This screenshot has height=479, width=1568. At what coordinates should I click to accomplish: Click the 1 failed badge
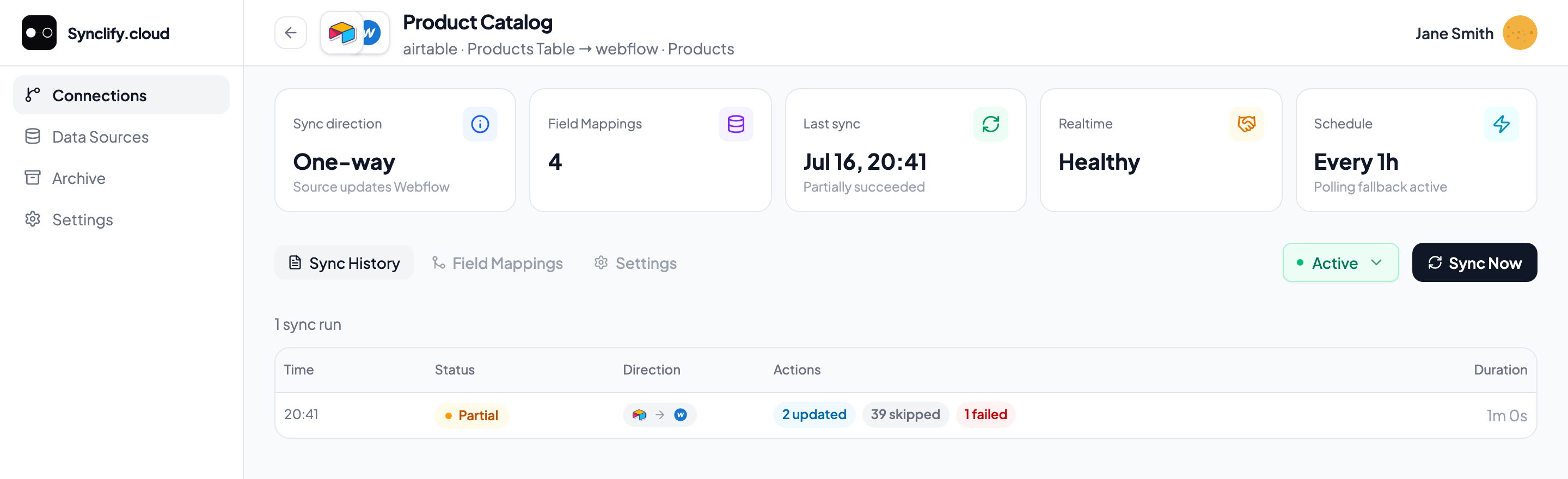[985, 415]
